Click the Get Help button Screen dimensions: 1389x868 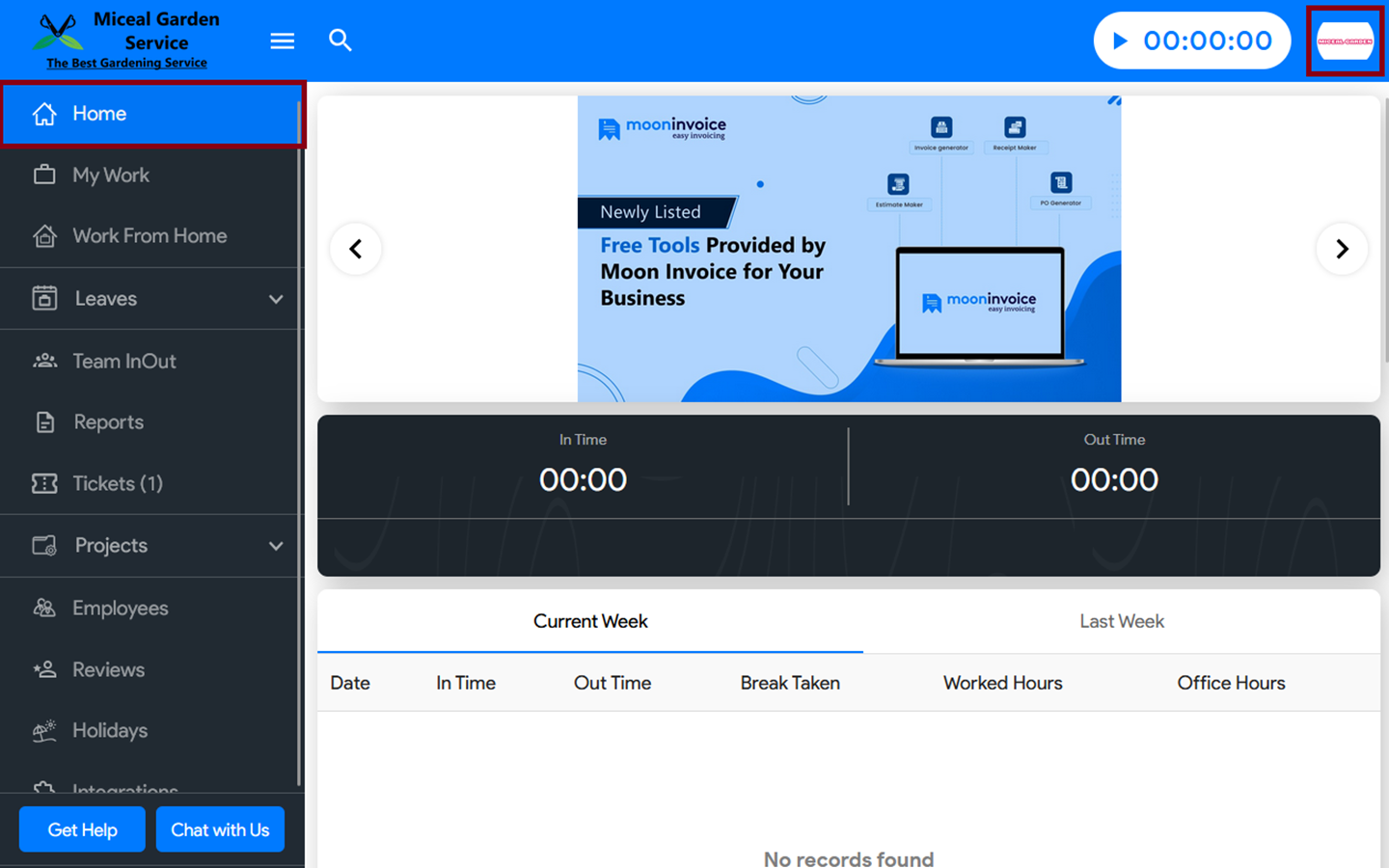point(82,829)
